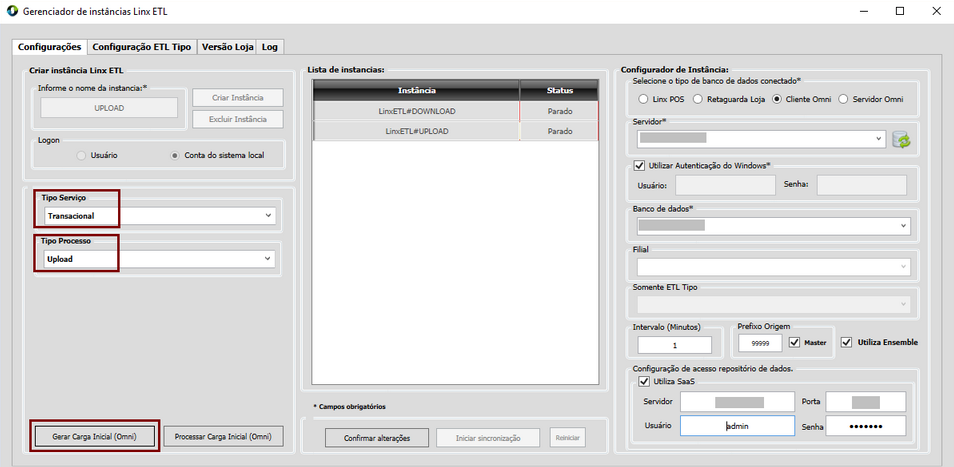Image resolution: width=954 pixels, height=467 pixels.
Task: Click the SaaS Servidor input field
Action: [737, 402]
